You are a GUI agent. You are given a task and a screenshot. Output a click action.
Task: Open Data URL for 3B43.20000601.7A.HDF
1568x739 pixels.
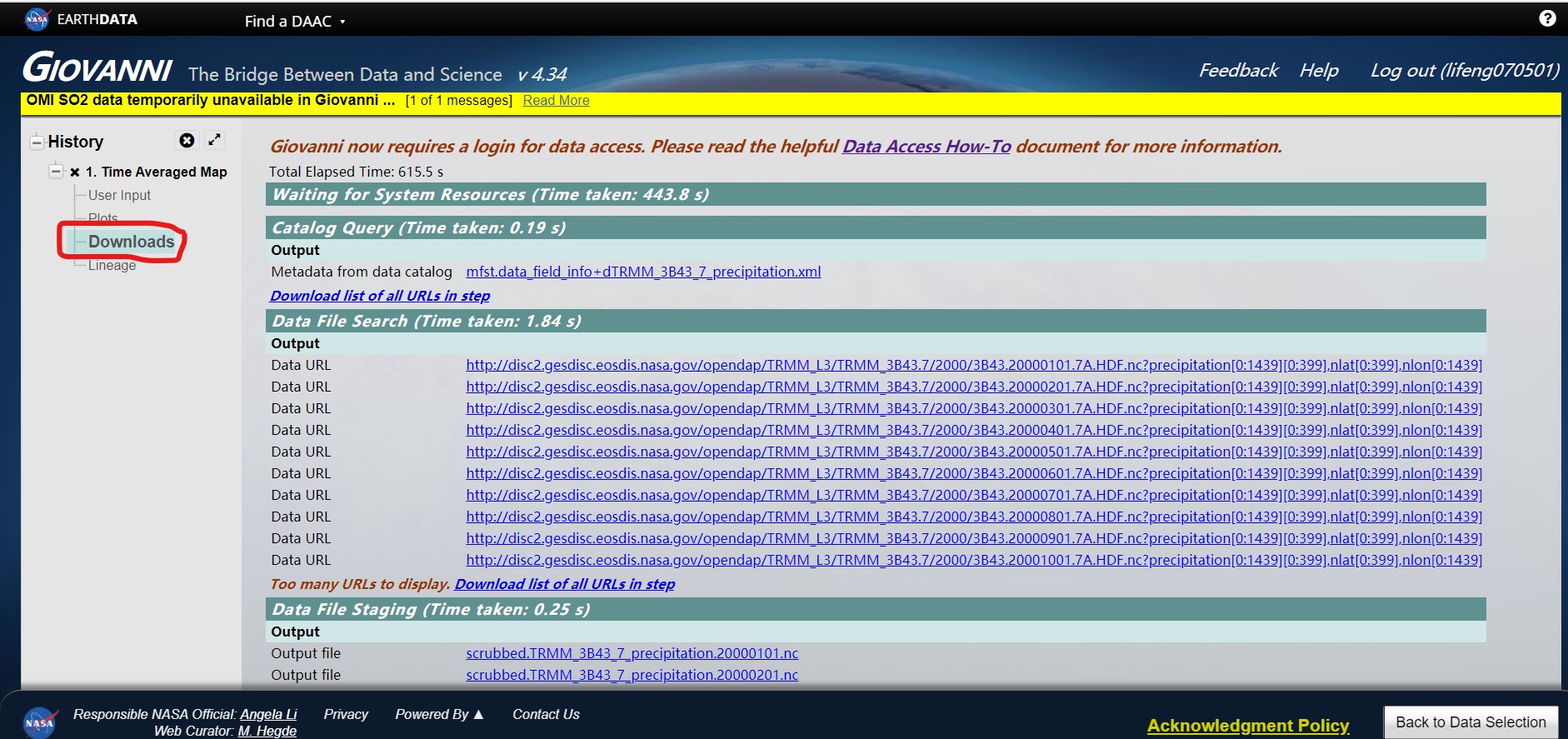point(974,473)
